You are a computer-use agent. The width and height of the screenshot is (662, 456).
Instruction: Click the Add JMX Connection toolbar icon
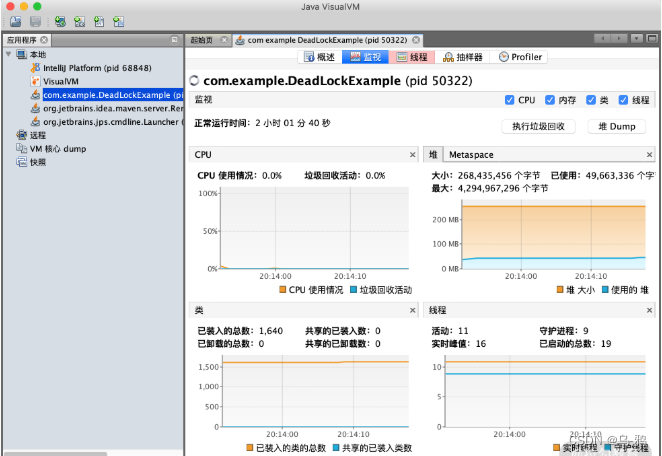coord(60,22)
